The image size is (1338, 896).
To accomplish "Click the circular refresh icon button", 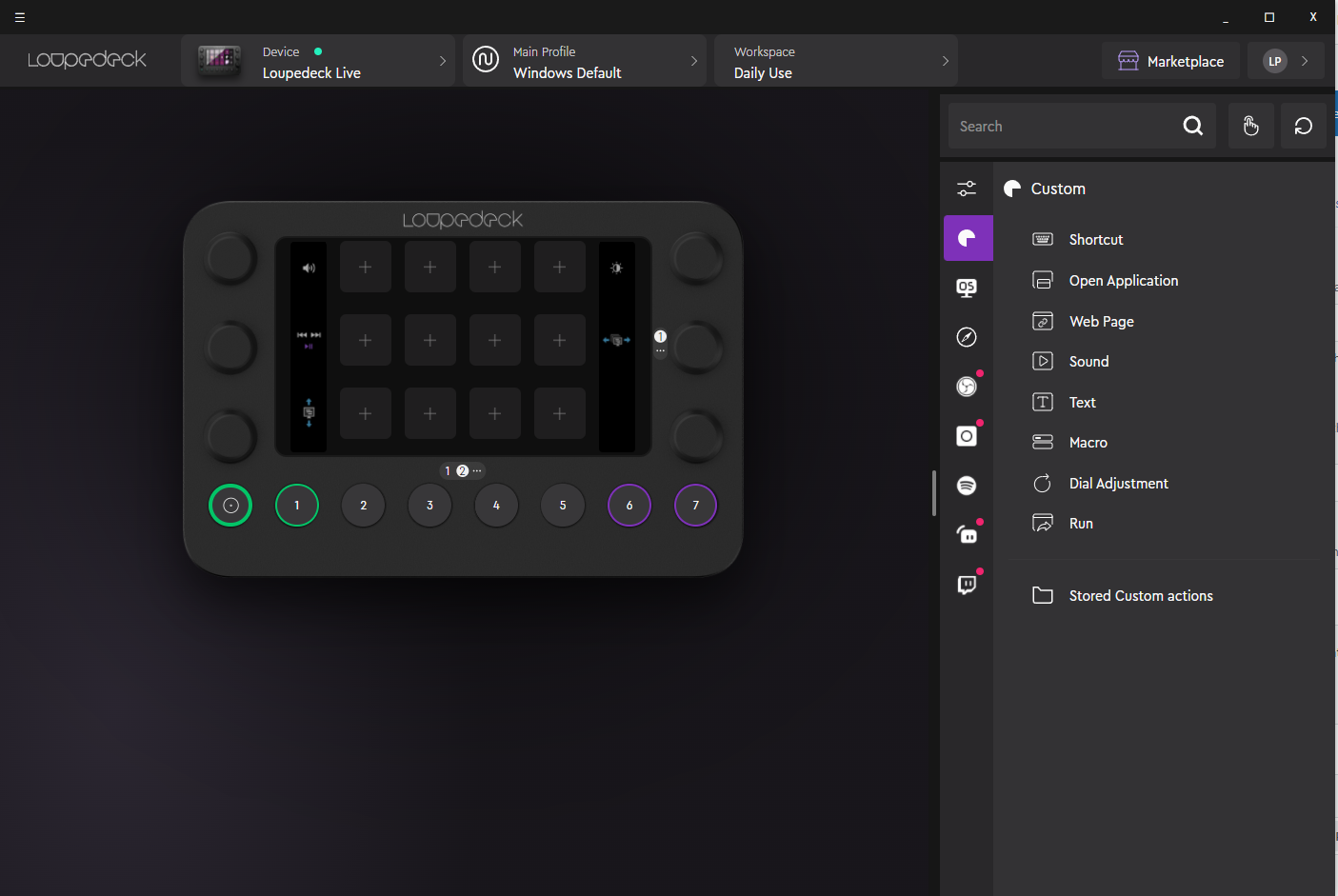I will 1304,126.
